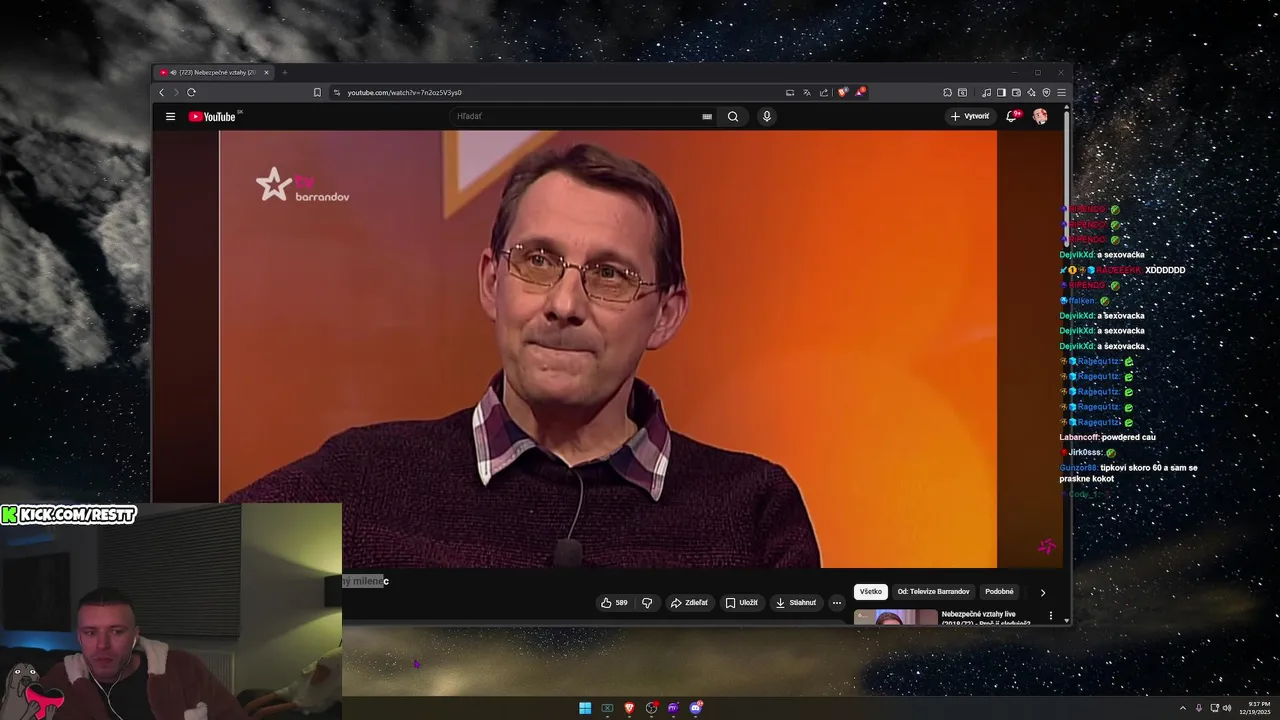Click the YouTube URL in the address bar
1280x720 pixels.
tap(405, 92)
